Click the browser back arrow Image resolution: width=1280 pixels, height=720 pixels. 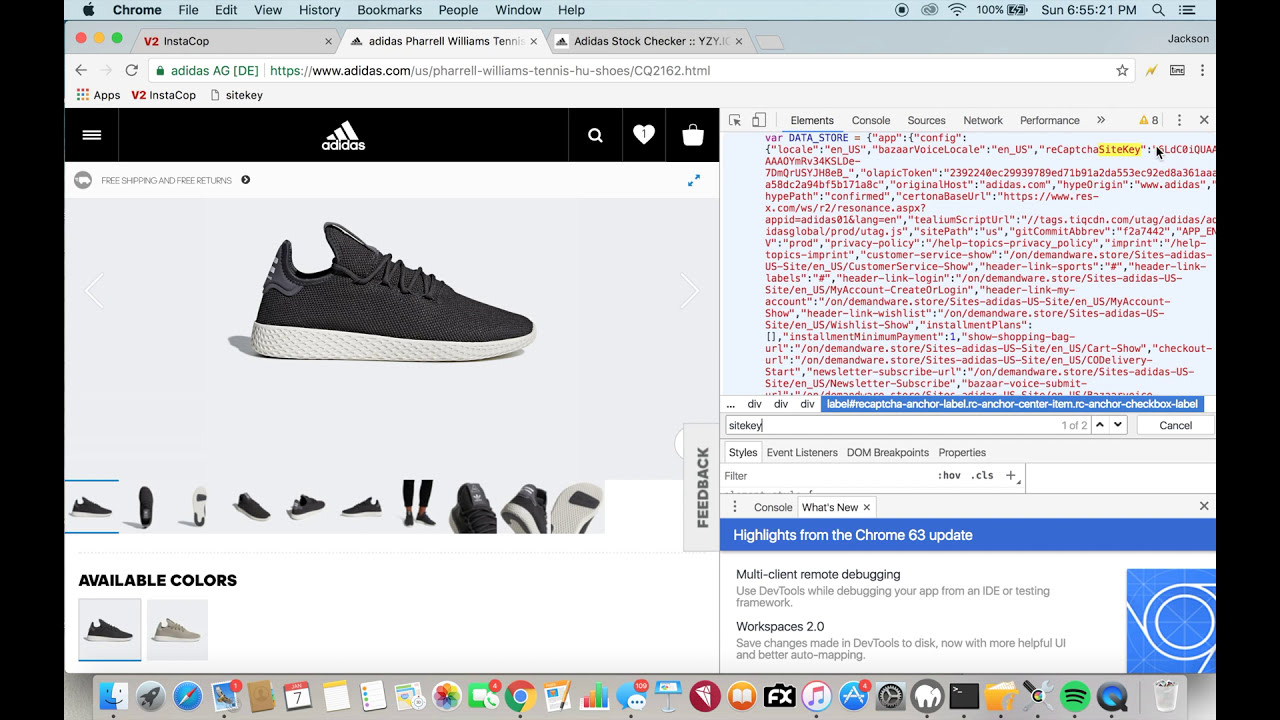[81, 70]
